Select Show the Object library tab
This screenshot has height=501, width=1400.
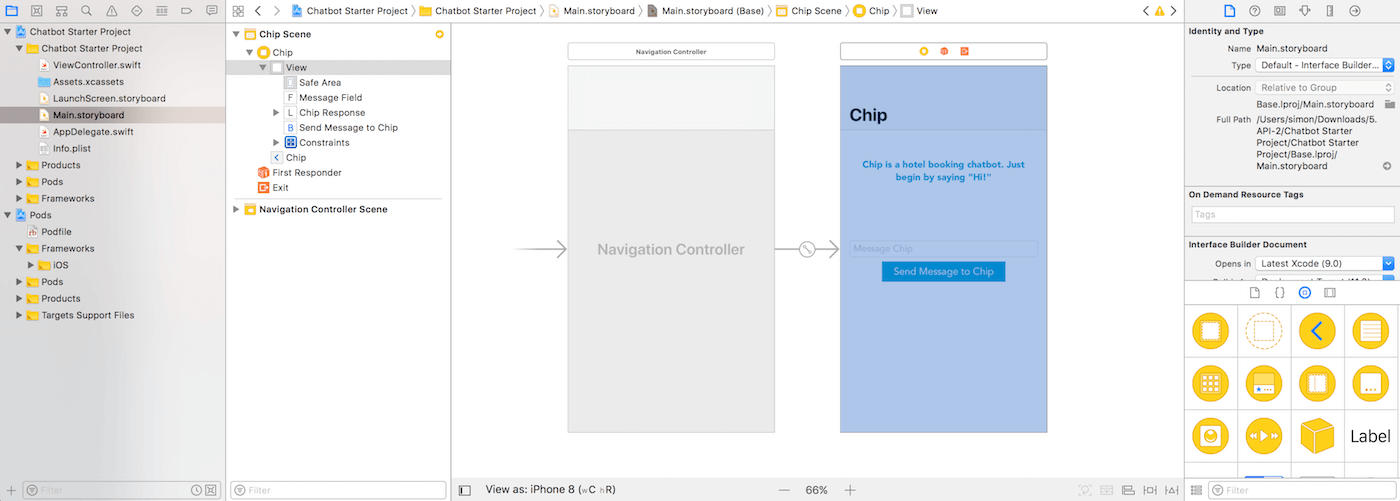[1304, 293]
